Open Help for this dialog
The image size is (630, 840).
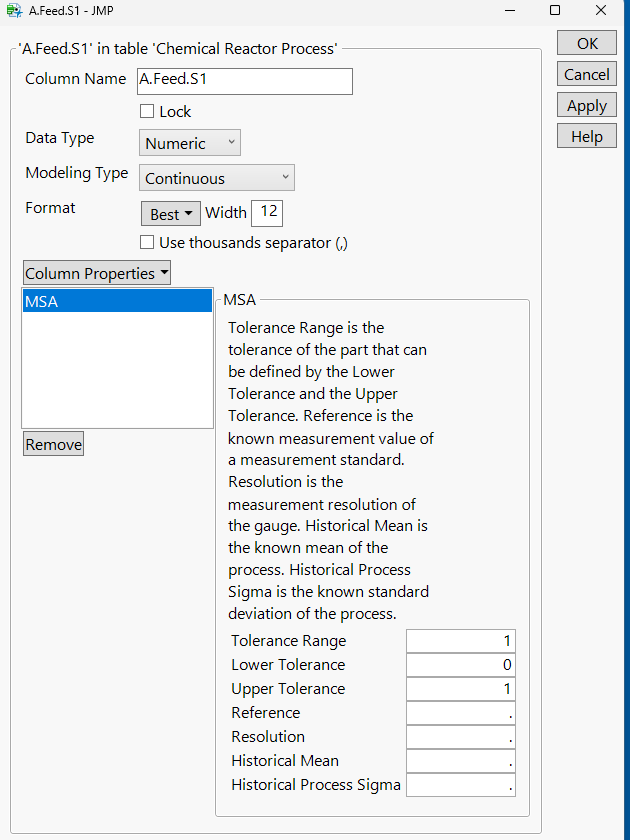point(587,137)
